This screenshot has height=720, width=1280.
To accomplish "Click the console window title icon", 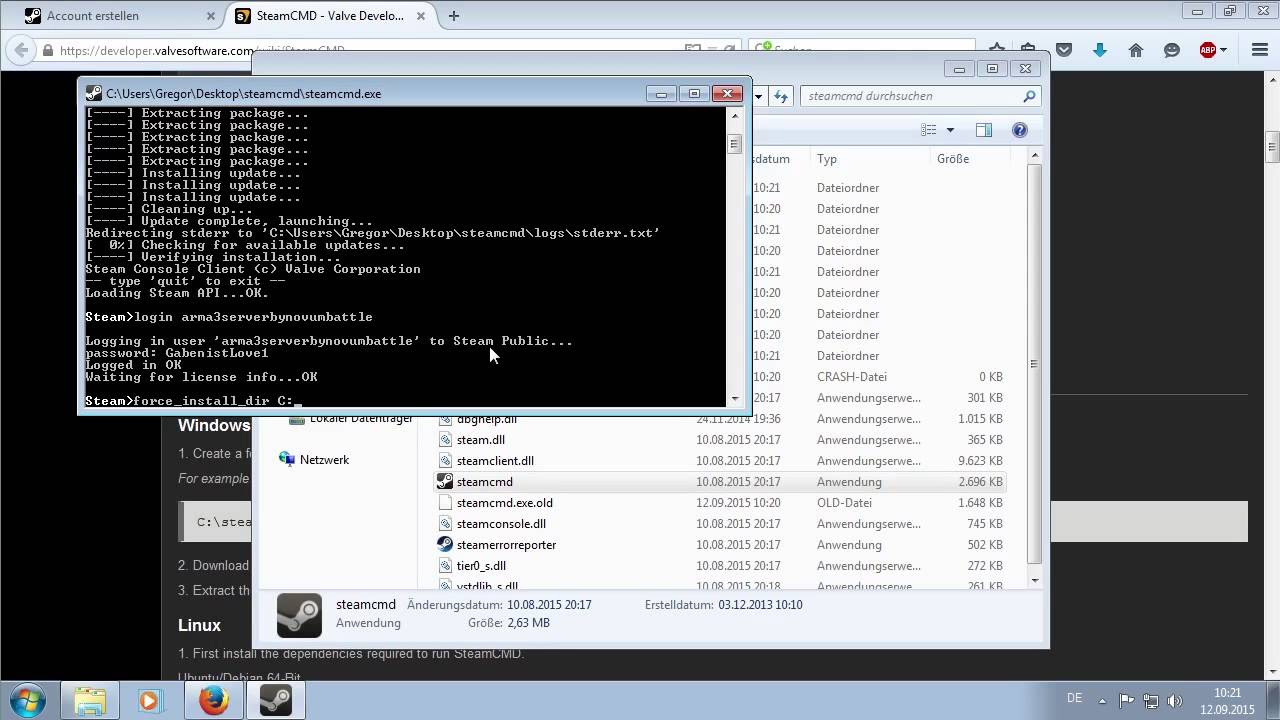I will point(94,93).
